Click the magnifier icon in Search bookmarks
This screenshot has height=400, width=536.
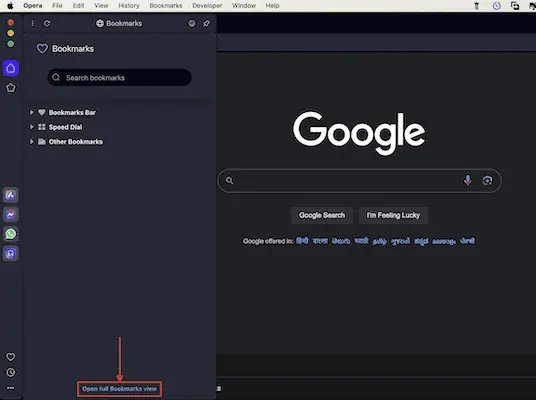click(56, 77)
